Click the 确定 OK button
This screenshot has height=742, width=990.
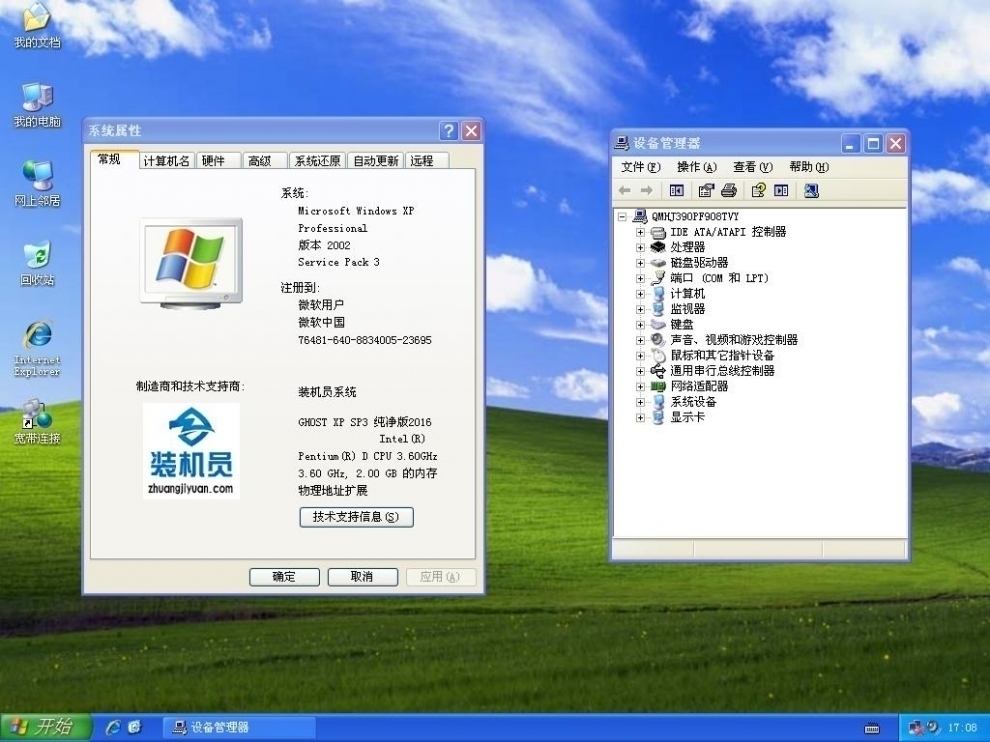(284, 577)
